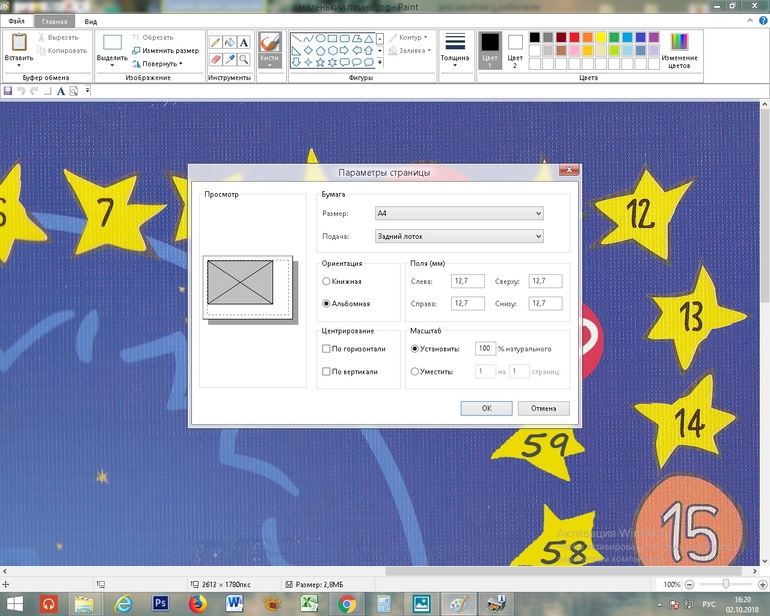Select the Eraser tool
770x616 pixels.
[215, 59]
